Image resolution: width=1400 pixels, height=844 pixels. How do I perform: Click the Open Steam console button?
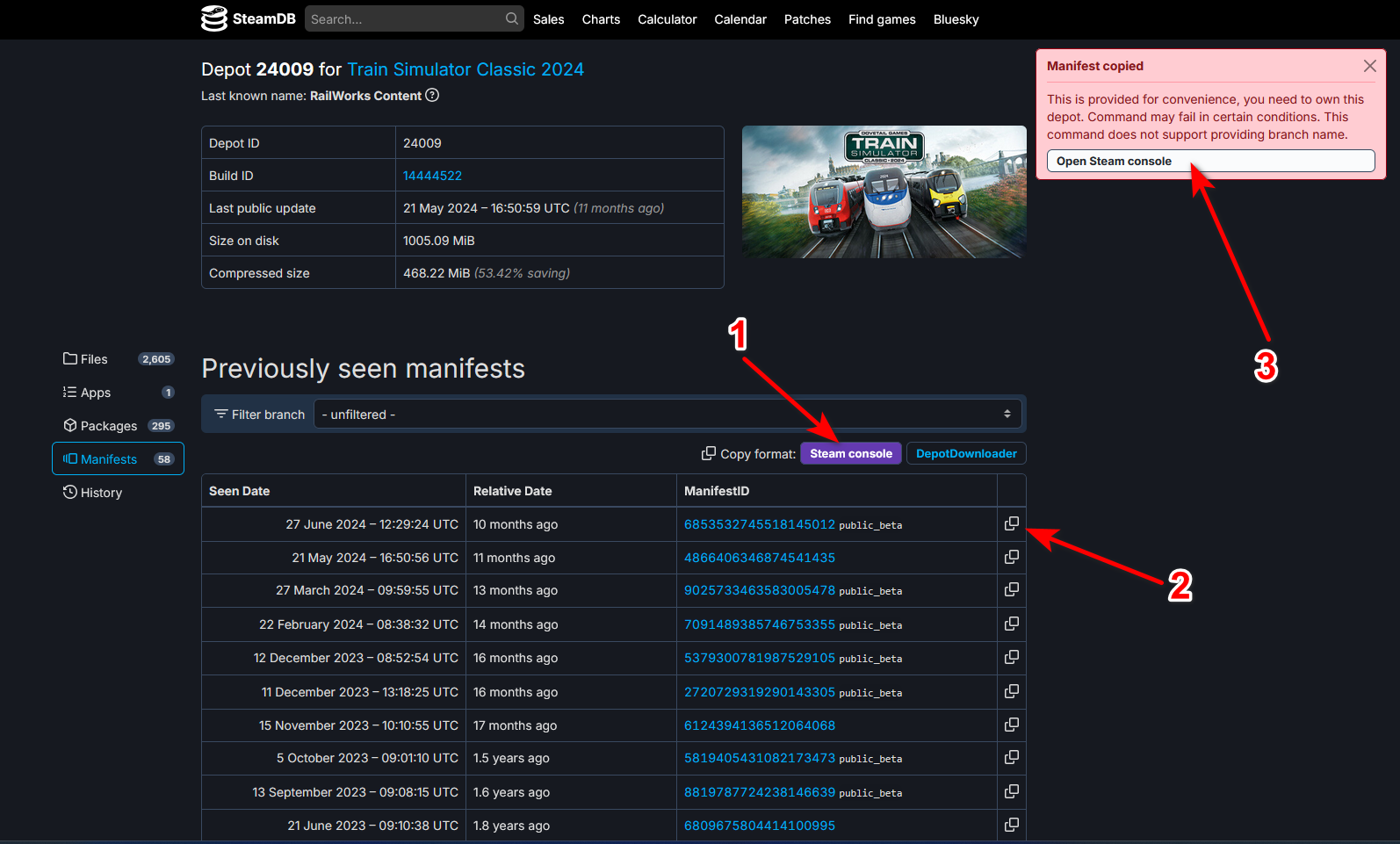coord(1210,161)
